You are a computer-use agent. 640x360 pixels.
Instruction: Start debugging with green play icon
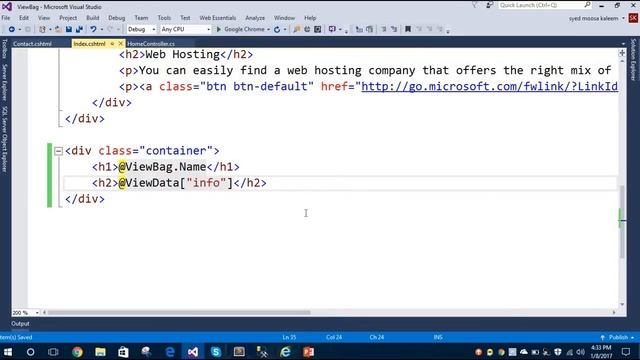[218, 29]
